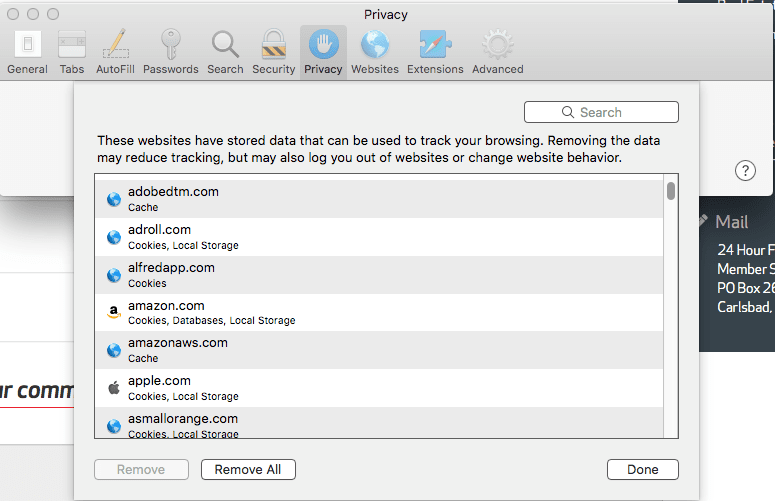Click the Mail heading in the background page

pos(732,222)
